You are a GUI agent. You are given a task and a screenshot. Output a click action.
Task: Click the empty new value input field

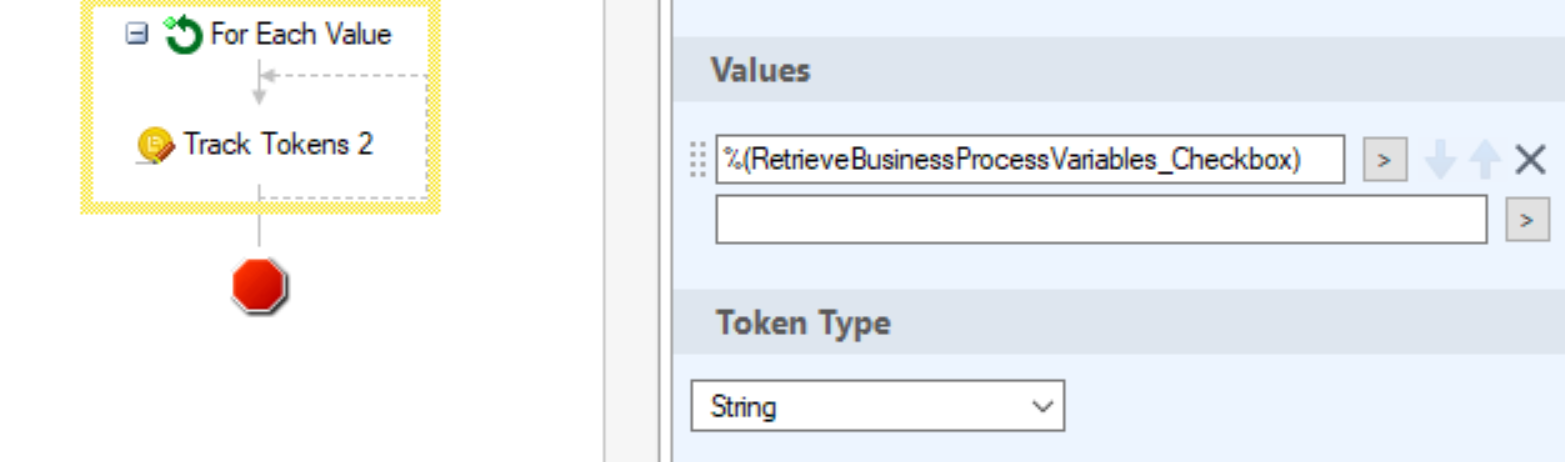[1101, 219]
